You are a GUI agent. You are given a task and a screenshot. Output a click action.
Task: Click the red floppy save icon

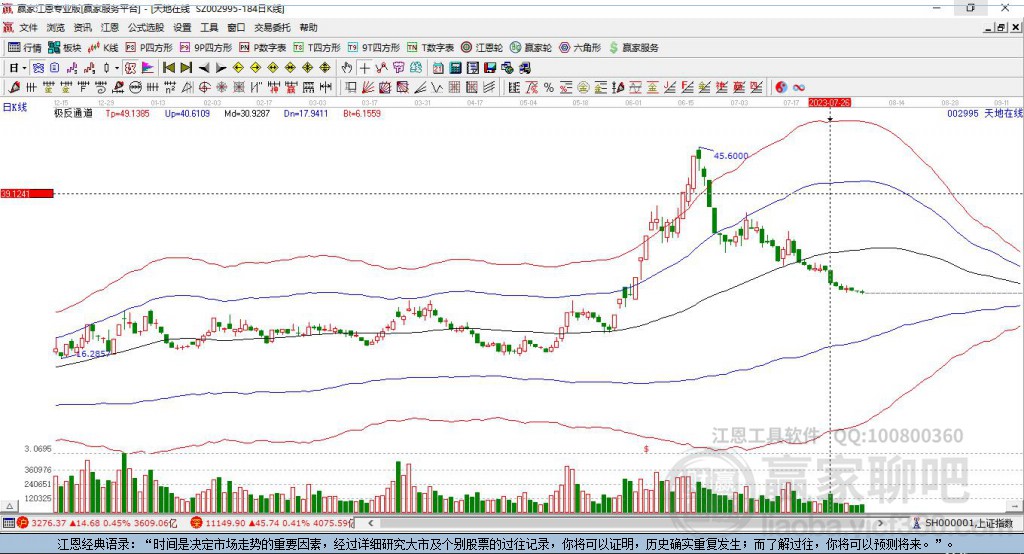click(490, 68)
